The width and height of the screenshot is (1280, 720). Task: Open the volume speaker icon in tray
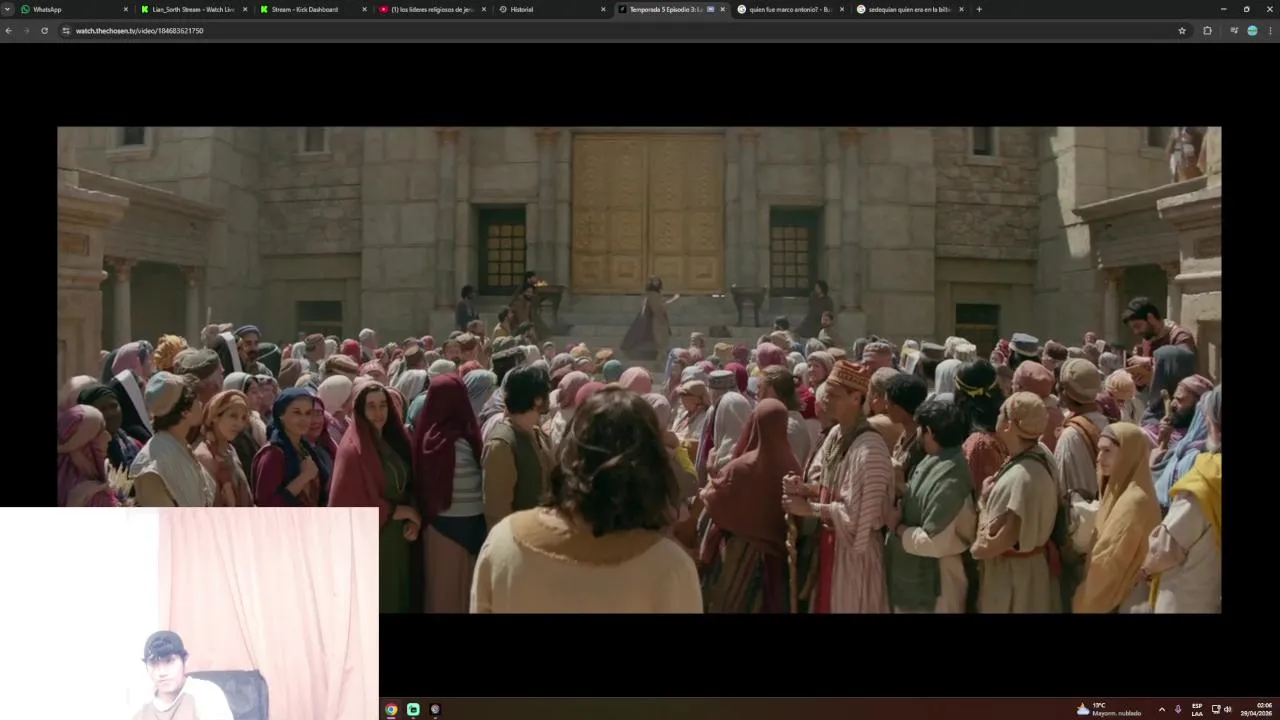pyautogui.click(x=1228, y=709)
